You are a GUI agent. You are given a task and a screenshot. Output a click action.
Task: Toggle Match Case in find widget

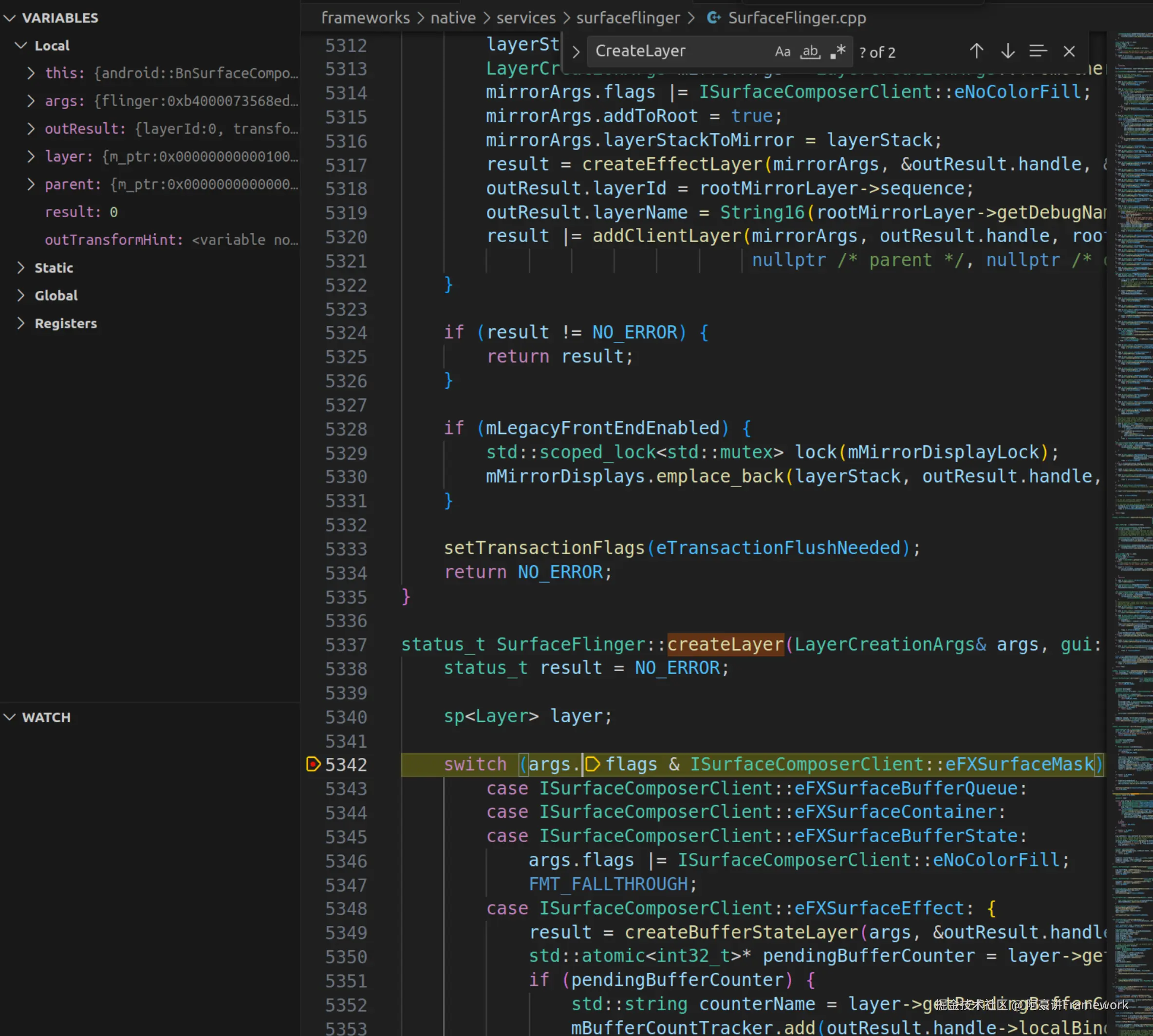(782, 52)
